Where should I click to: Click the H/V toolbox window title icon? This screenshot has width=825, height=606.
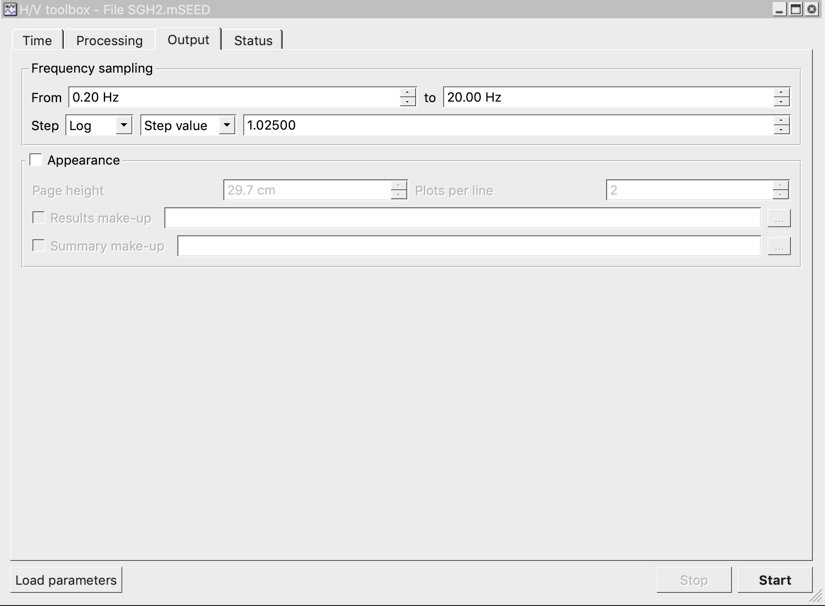coord(10,9)
